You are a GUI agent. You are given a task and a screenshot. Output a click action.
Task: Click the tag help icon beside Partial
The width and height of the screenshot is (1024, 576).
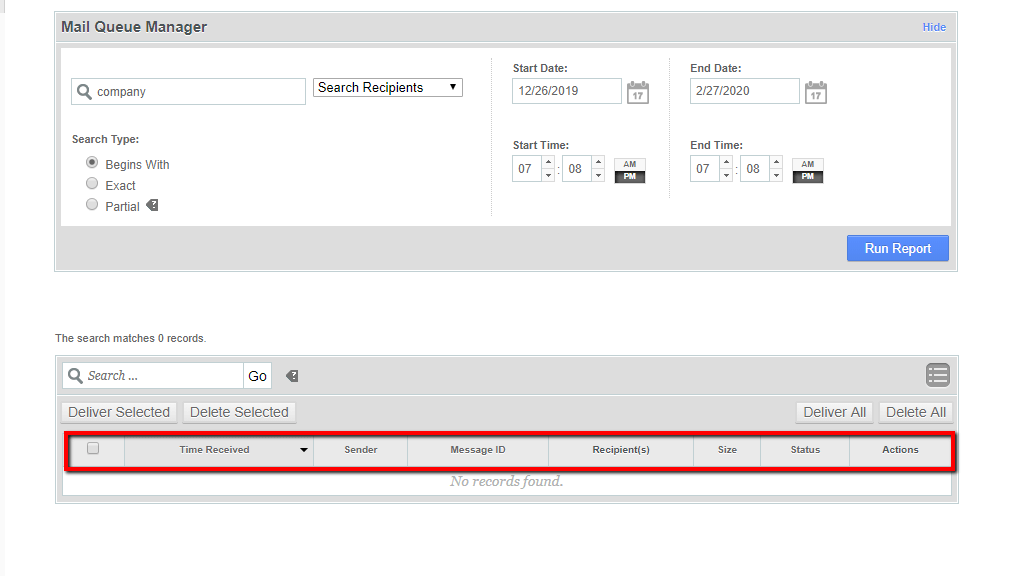click(x=152, y=205)
